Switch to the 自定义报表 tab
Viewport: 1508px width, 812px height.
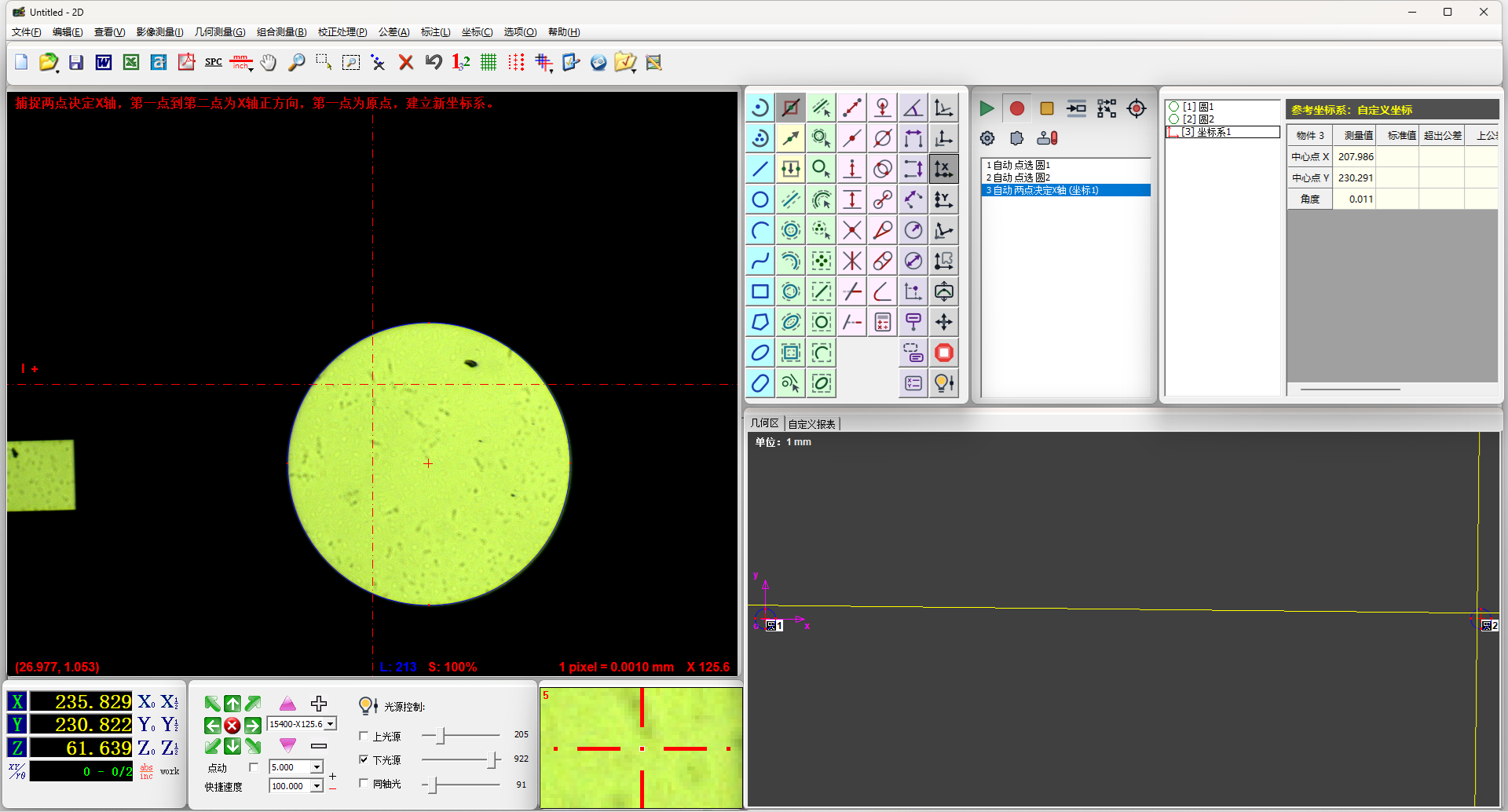[811, 424]
